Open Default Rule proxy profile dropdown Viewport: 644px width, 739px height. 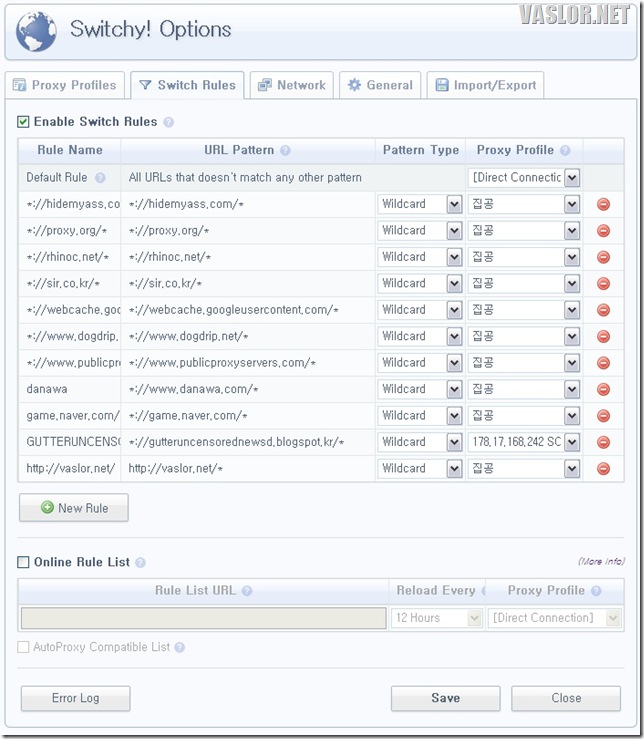572,177
